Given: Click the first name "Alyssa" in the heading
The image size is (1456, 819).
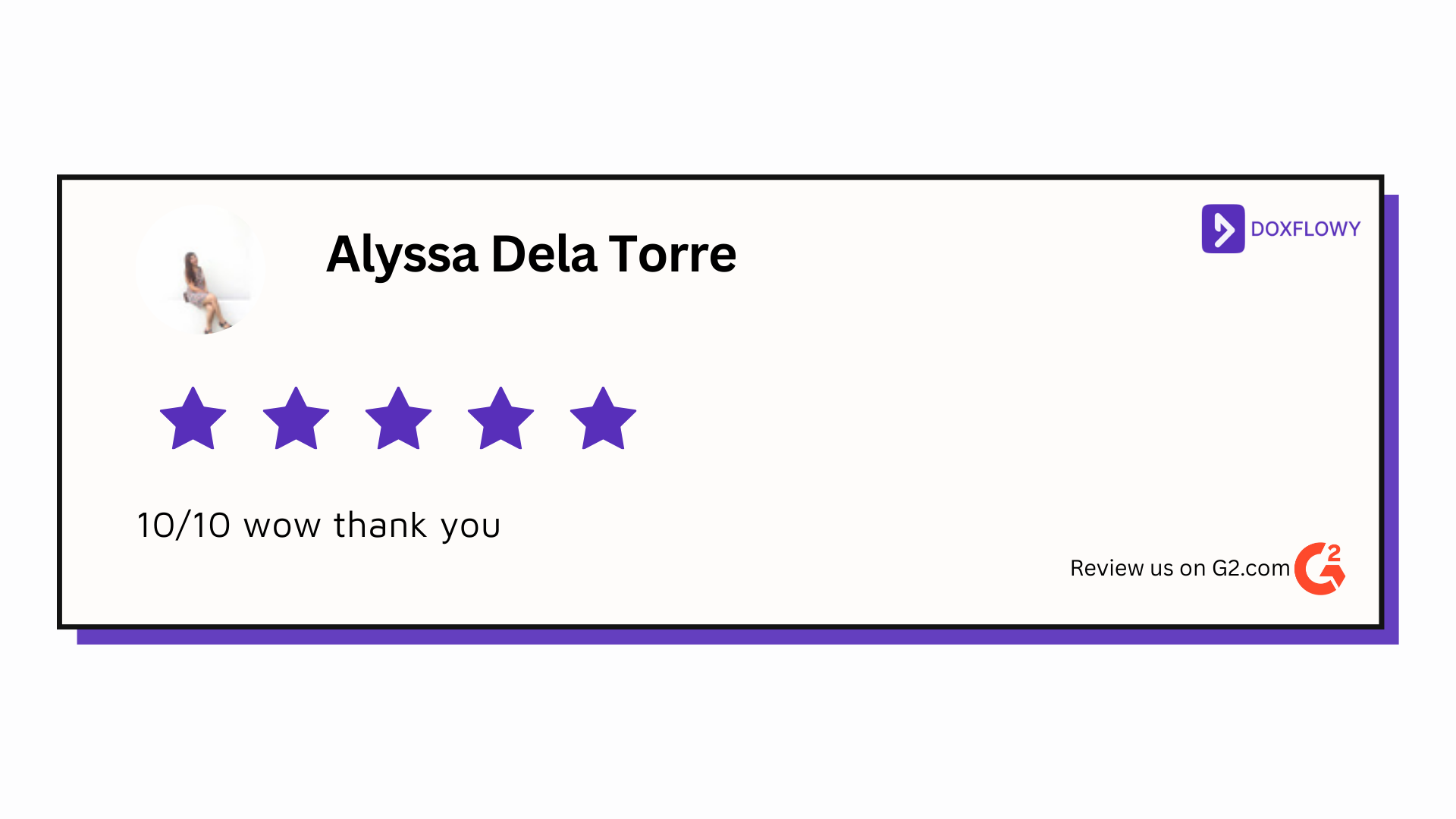Looking at the screenshot, I should pos(402,255).
